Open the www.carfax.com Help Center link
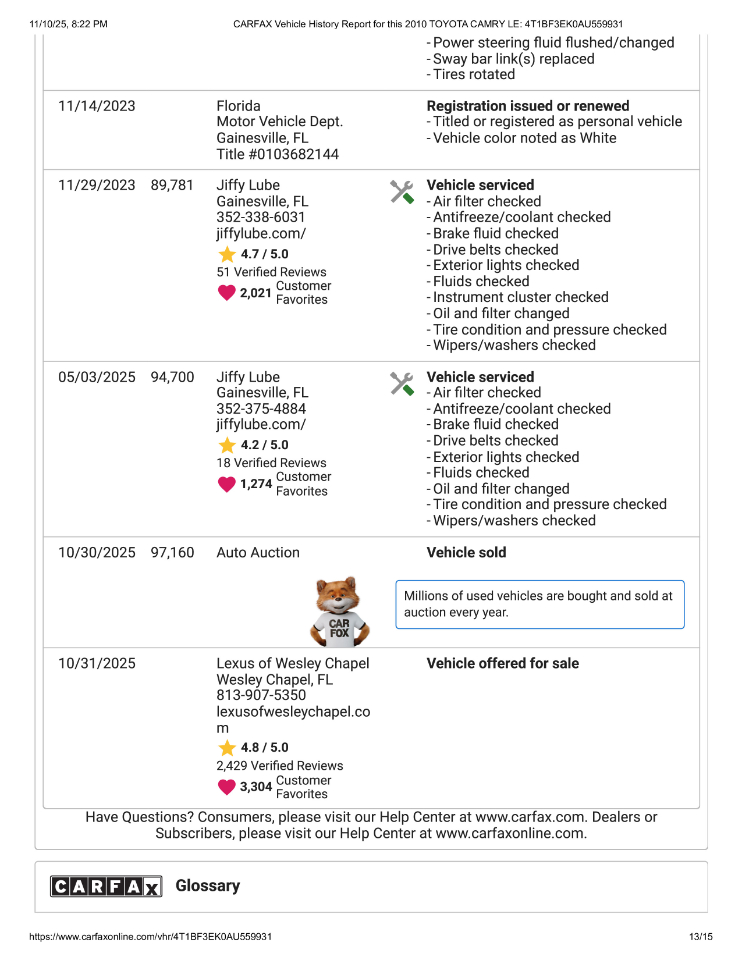The width and height of the screenshot is (742, 960). pyautogui.click(x=551, y=817)
